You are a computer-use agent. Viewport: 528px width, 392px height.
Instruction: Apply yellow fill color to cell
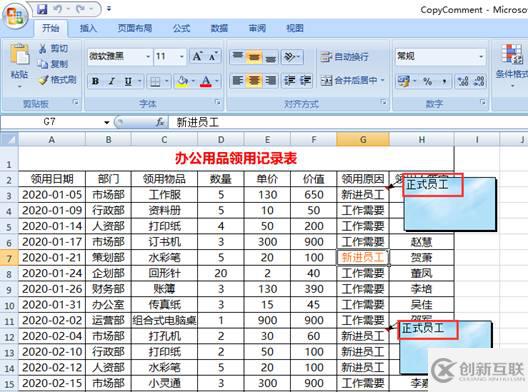(x=182, y=81)
